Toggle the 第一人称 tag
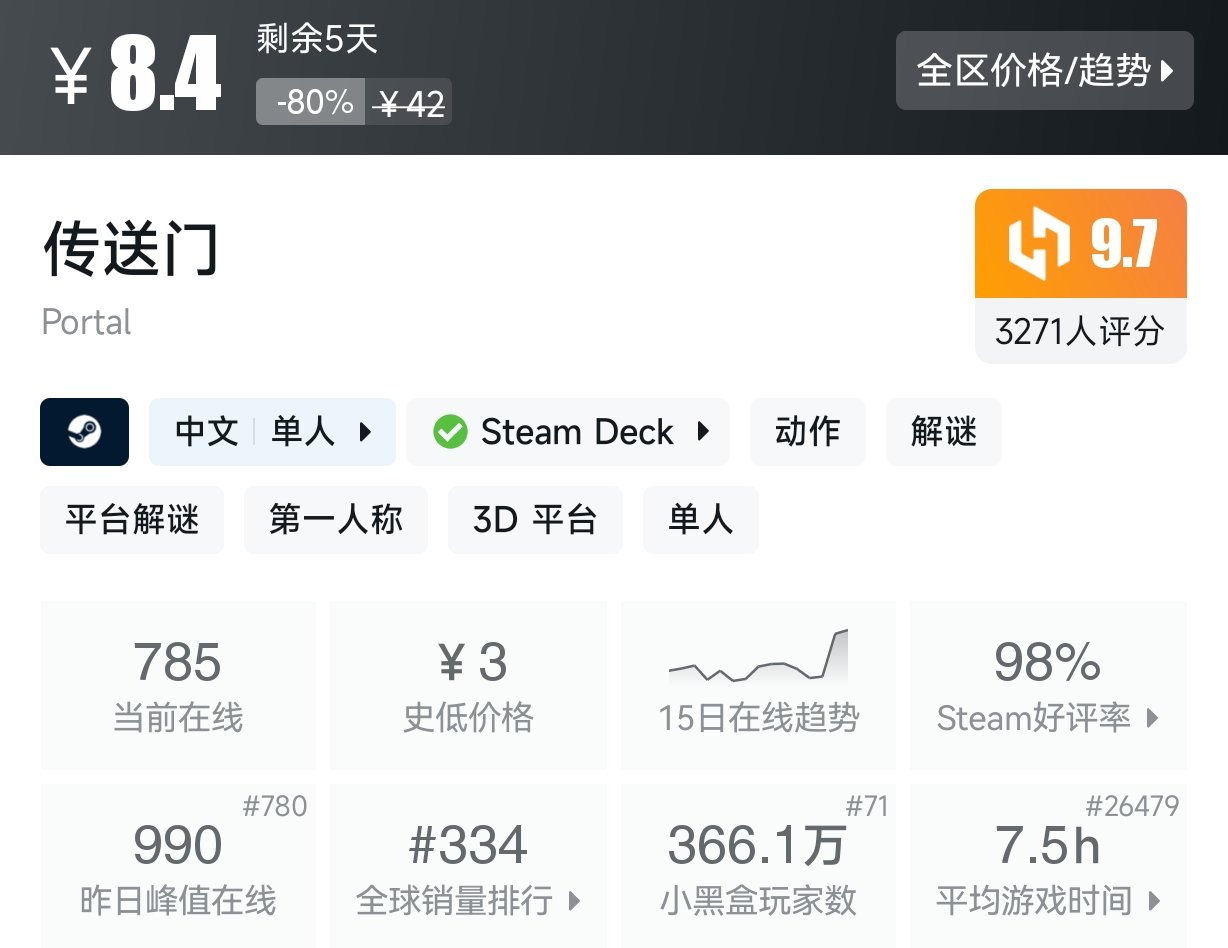This screenshot has height=948, width=1228. [335, 519]
